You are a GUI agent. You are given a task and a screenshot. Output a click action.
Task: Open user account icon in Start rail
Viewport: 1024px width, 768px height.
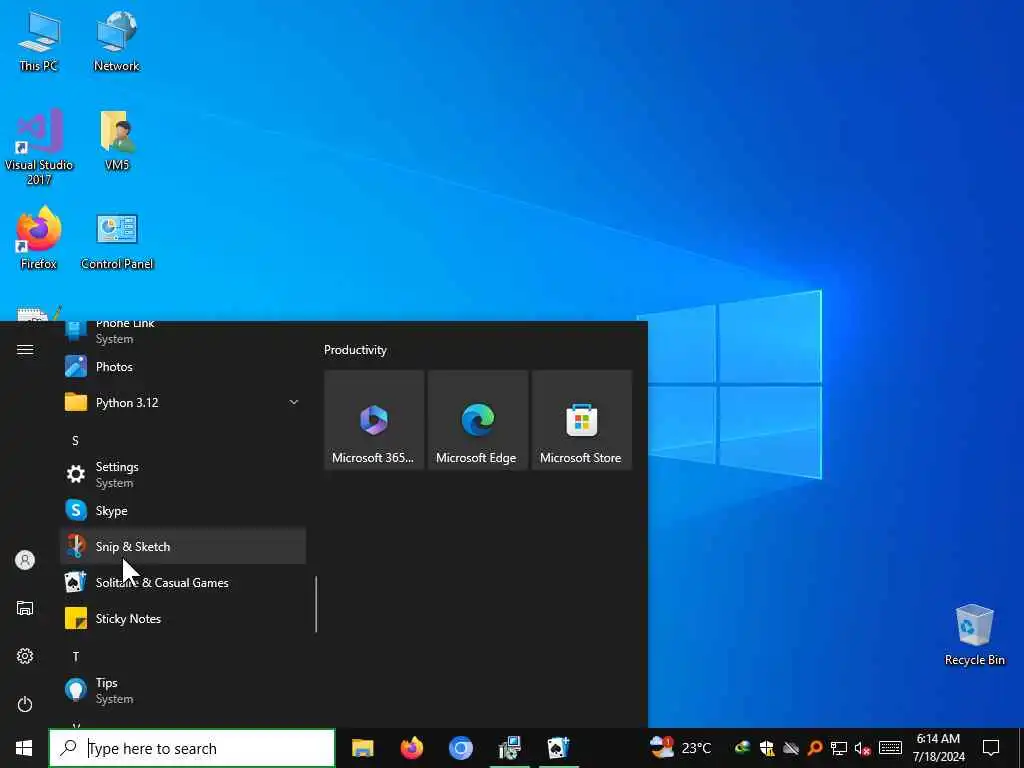click(25, 560)
